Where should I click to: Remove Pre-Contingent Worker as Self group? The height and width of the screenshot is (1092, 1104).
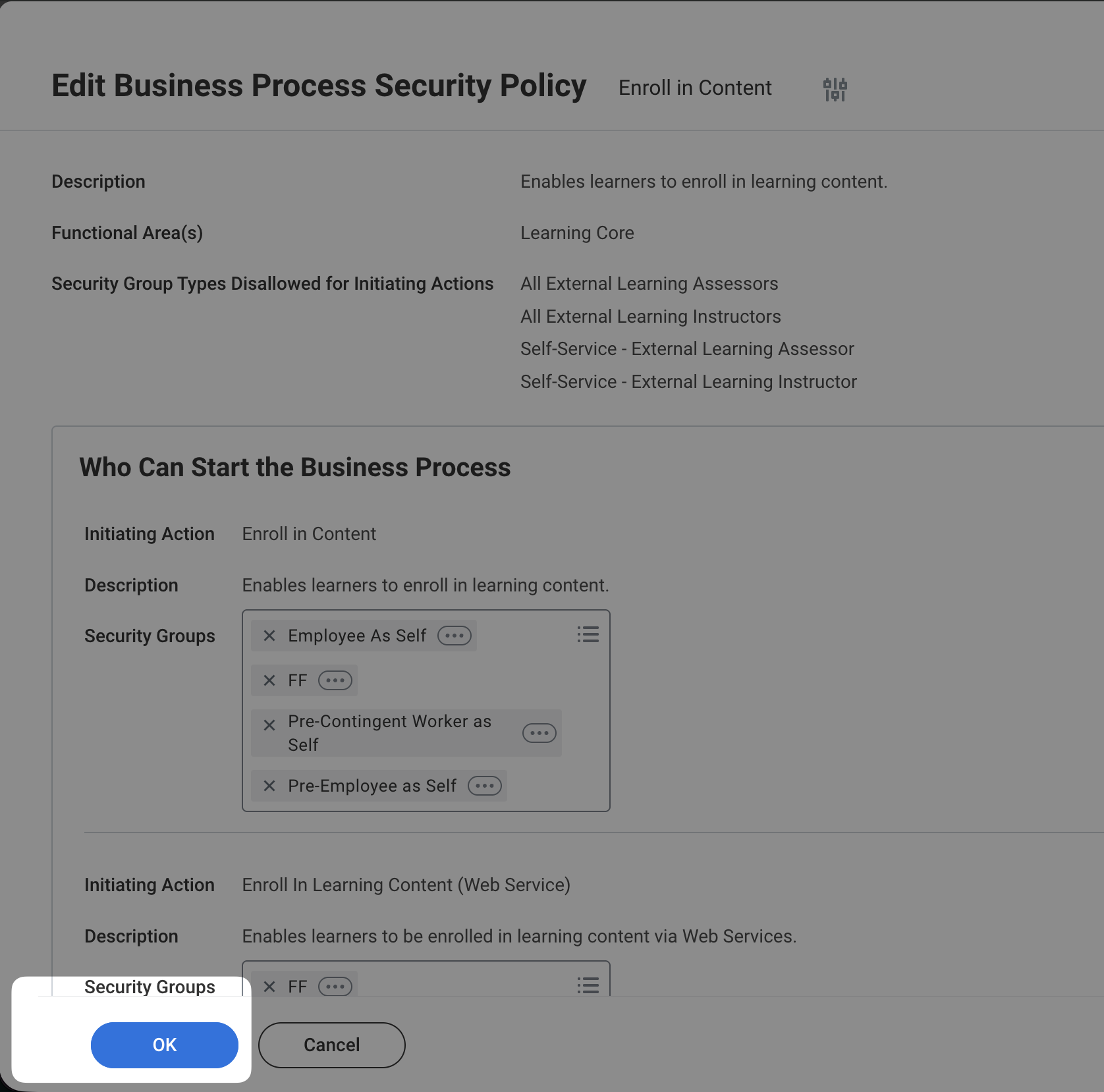pyautogui.click(x=269, y=725)
